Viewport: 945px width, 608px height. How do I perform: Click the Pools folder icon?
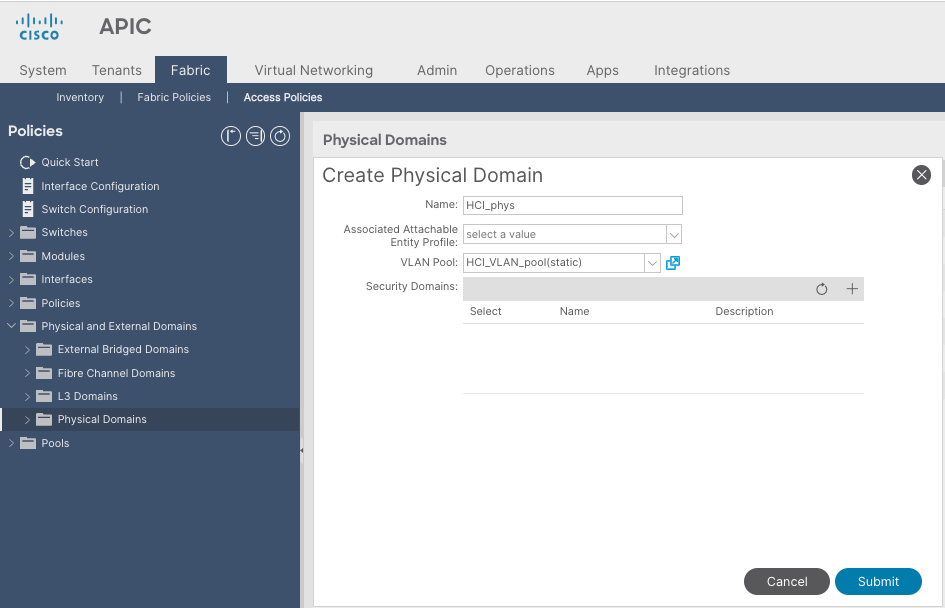28,443
